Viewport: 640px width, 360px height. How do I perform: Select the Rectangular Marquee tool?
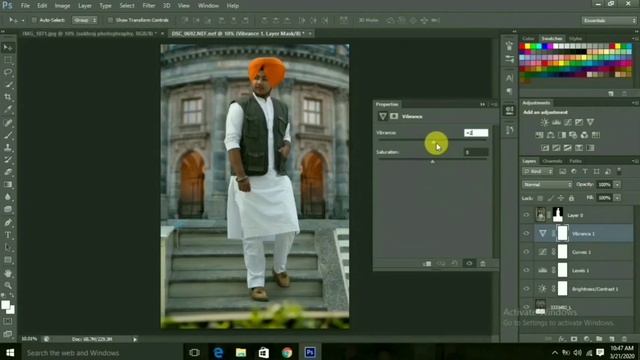(8, 60)
